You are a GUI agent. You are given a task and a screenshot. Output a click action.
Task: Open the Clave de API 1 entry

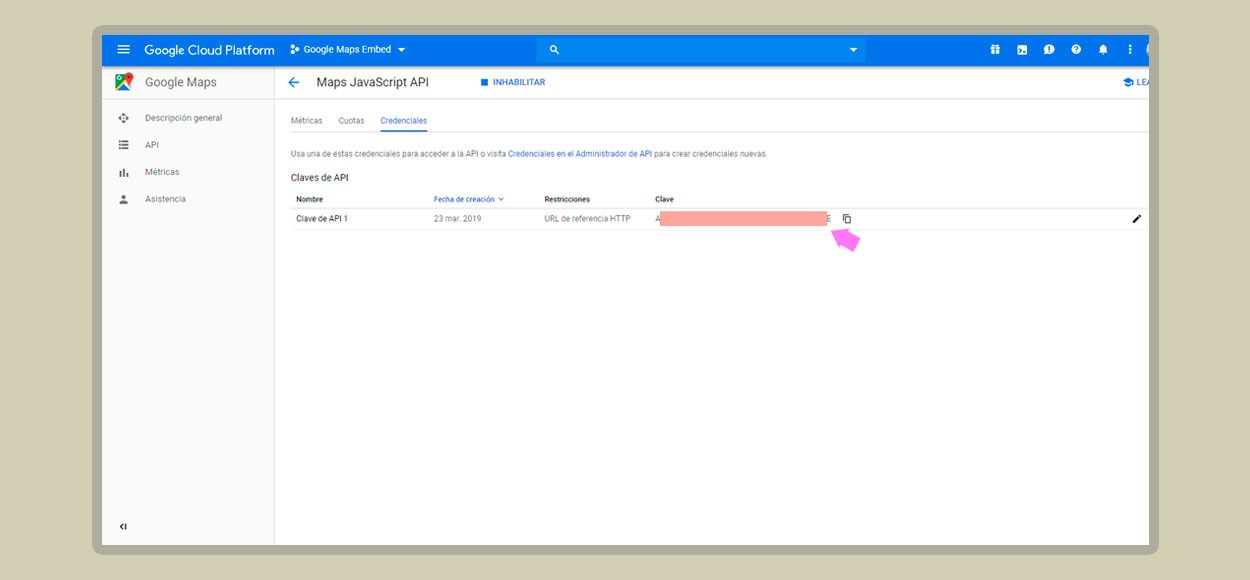tap(322, 219)
